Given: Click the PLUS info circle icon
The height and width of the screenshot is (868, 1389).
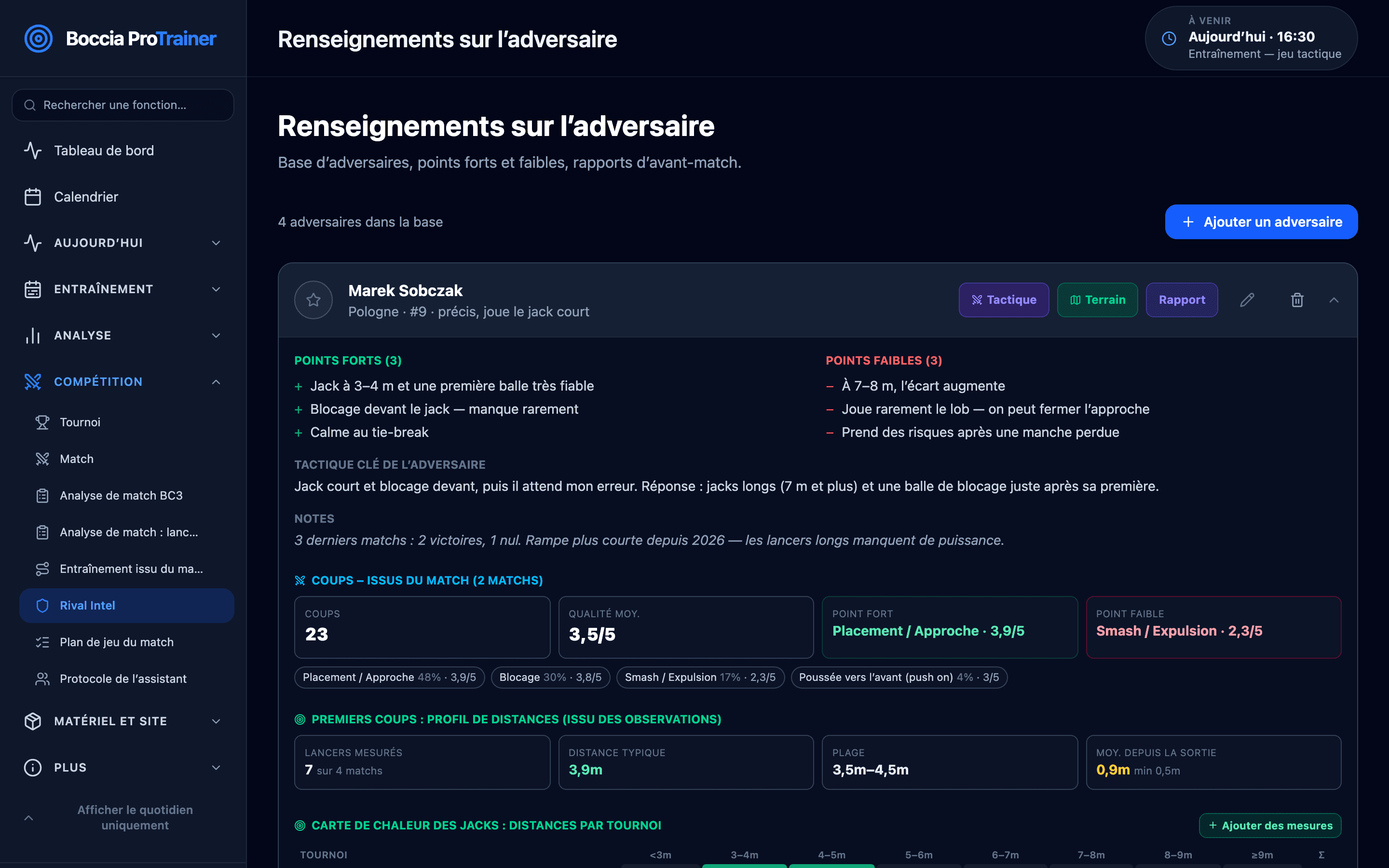Looking at the screenshot, I should point(33,768).
